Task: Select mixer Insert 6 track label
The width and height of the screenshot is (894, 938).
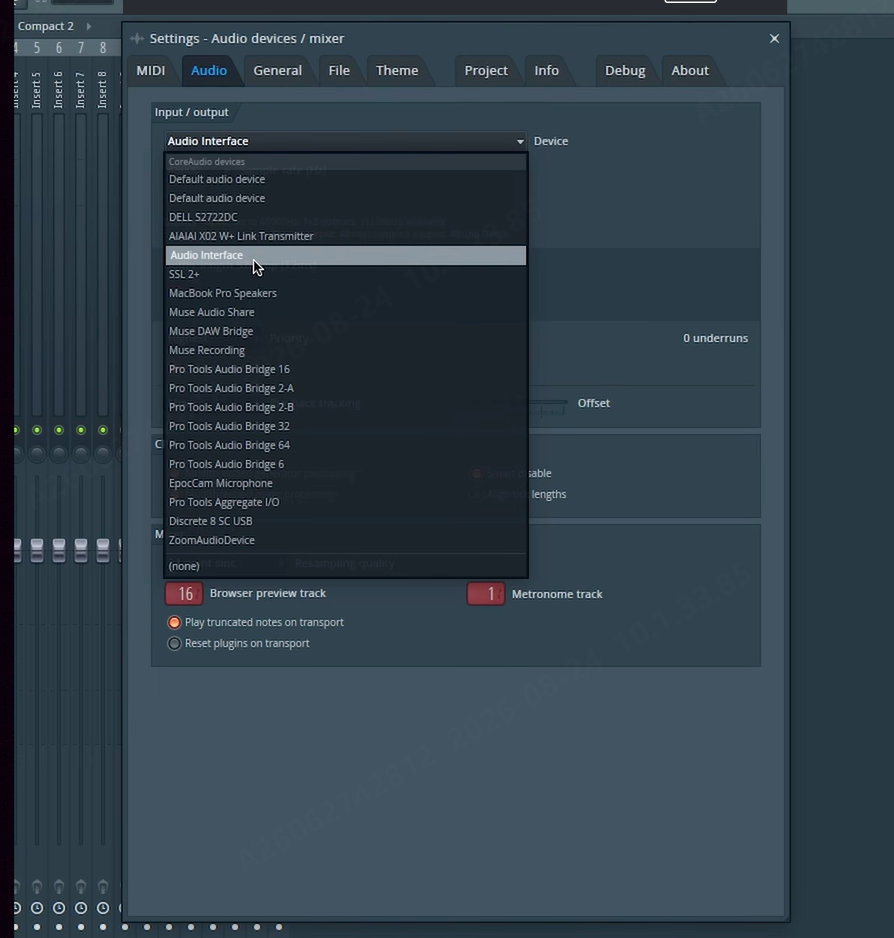Action: coord(59,90)
